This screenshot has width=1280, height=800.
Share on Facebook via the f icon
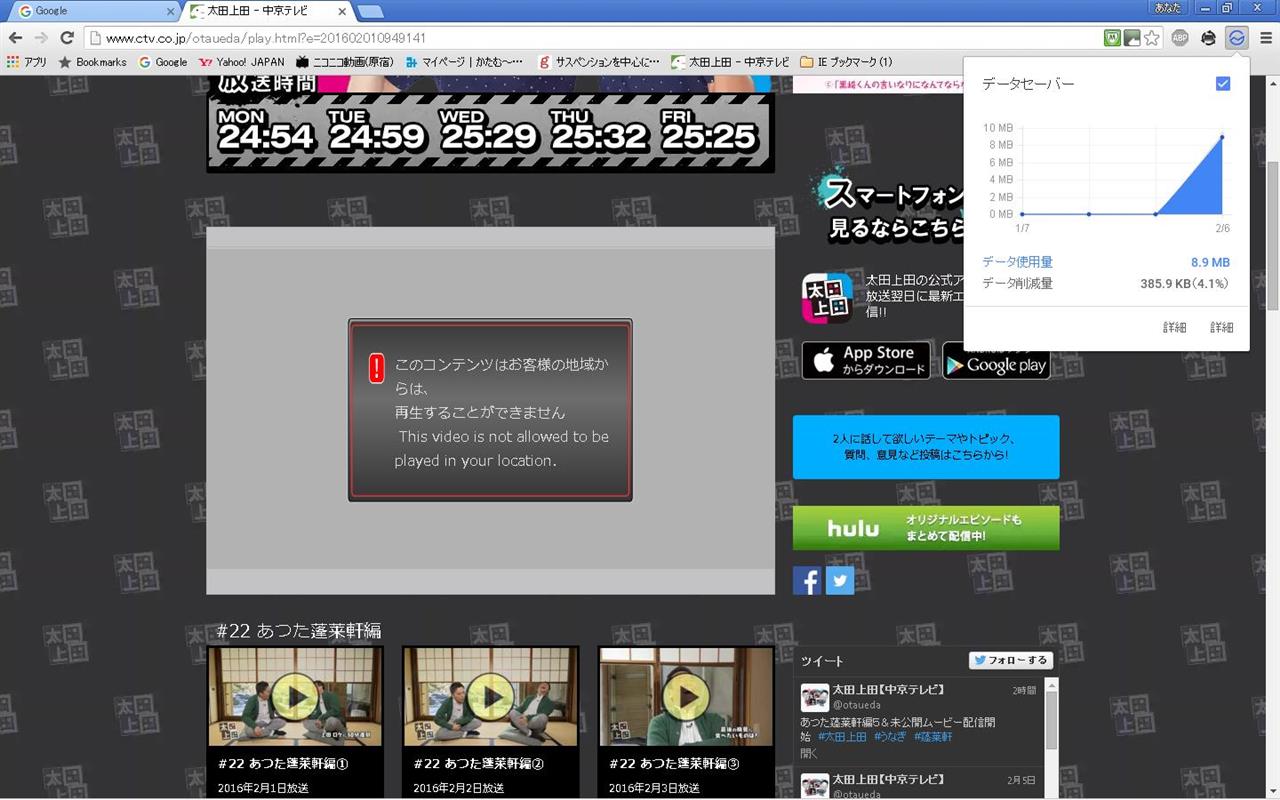click(807, 581)
